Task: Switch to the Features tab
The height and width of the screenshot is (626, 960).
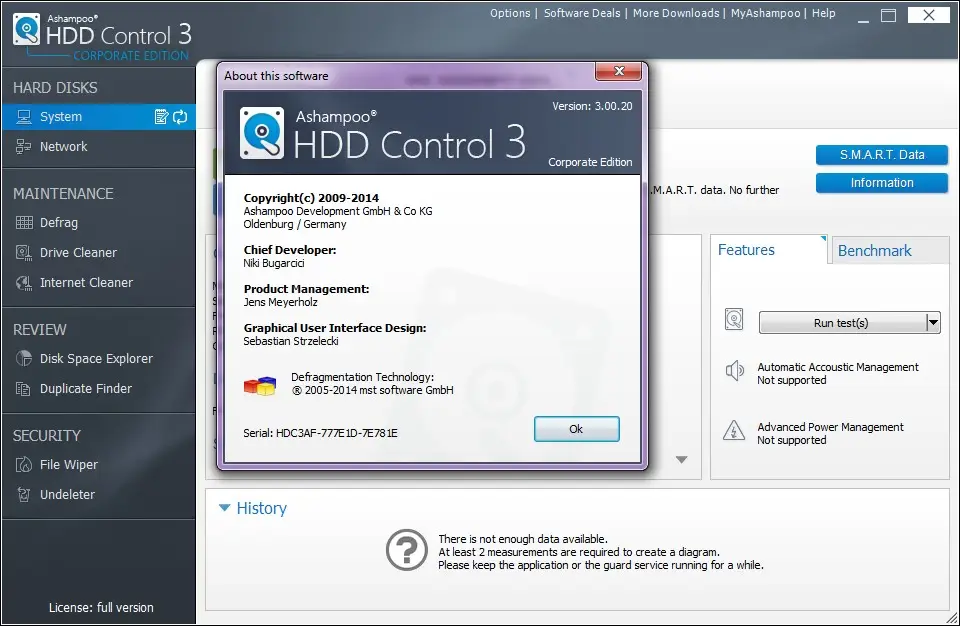Action: click(769, 250)
